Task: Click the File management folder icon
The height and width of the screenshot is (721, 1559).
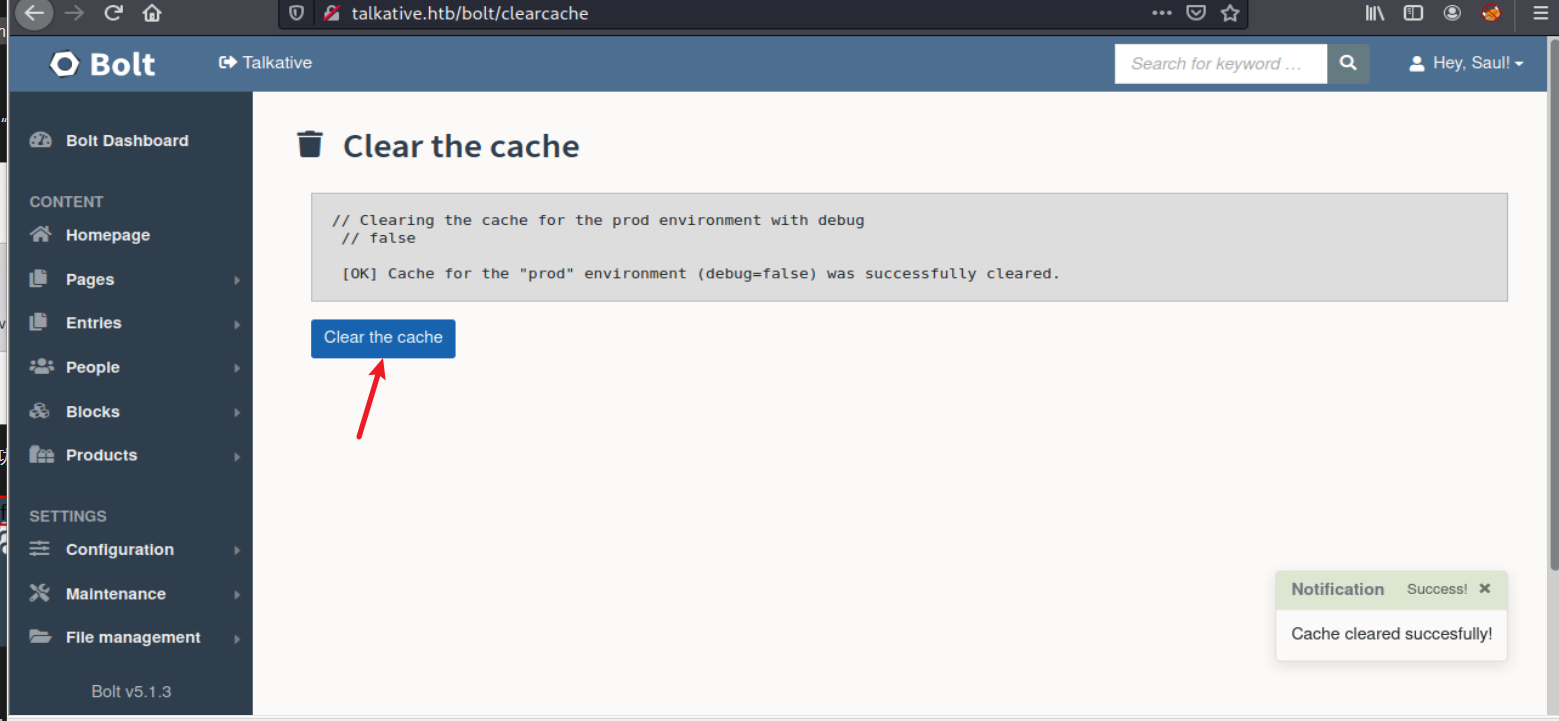Action: click(x=40, y=637)
